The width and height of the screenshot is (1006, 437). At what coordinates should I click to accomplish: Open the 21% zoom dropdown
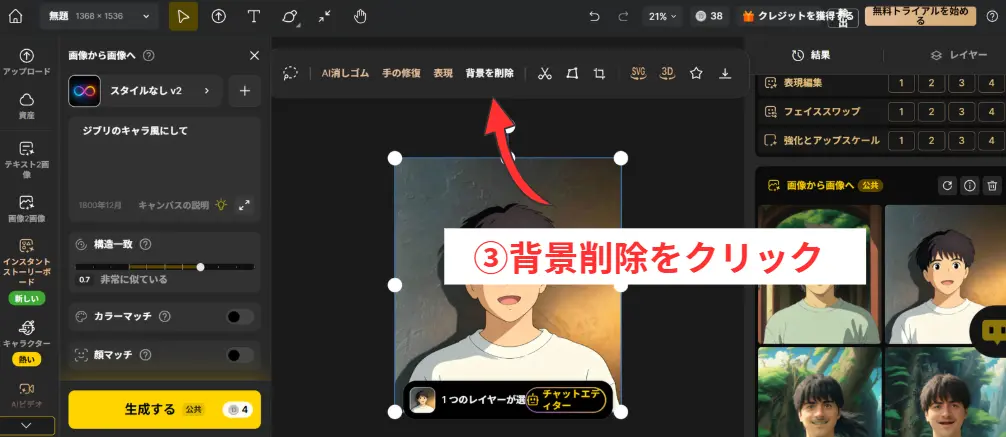[x=662, y=16]
